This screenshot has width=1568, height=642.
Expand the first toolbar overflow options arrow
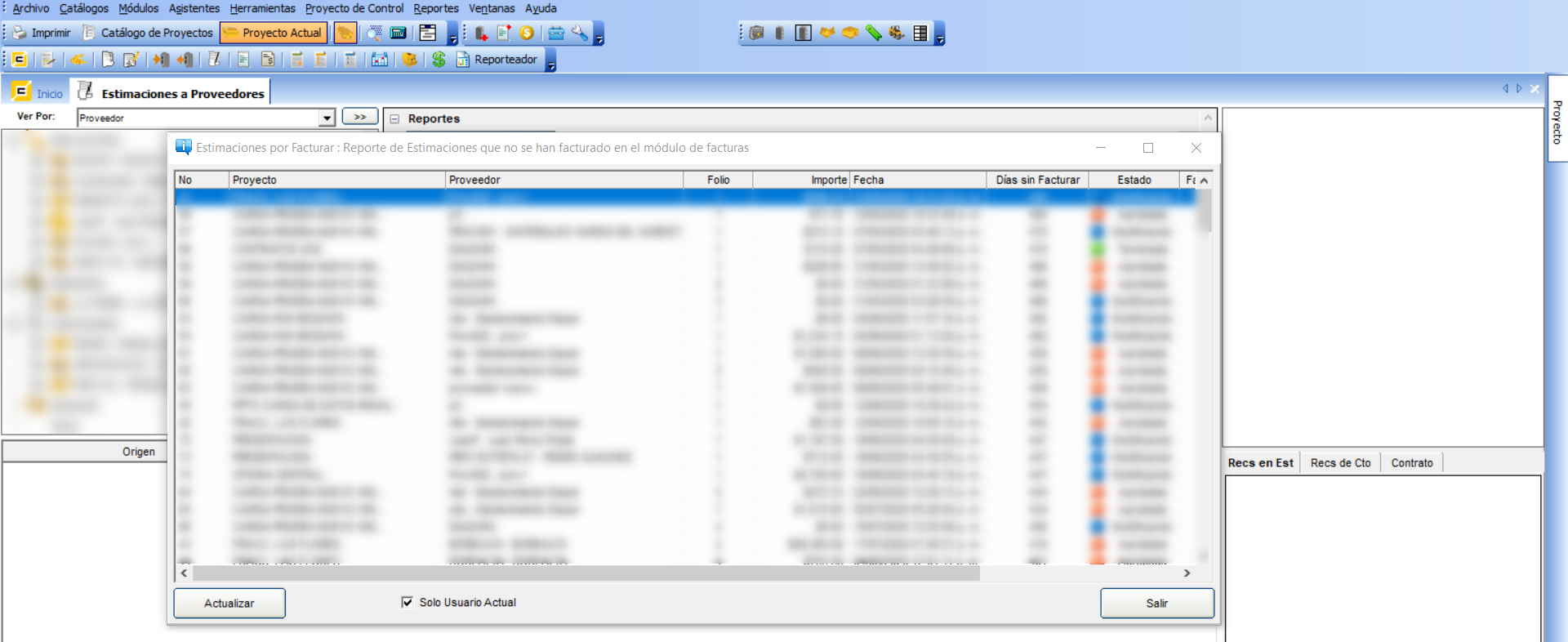pos(452,38)
